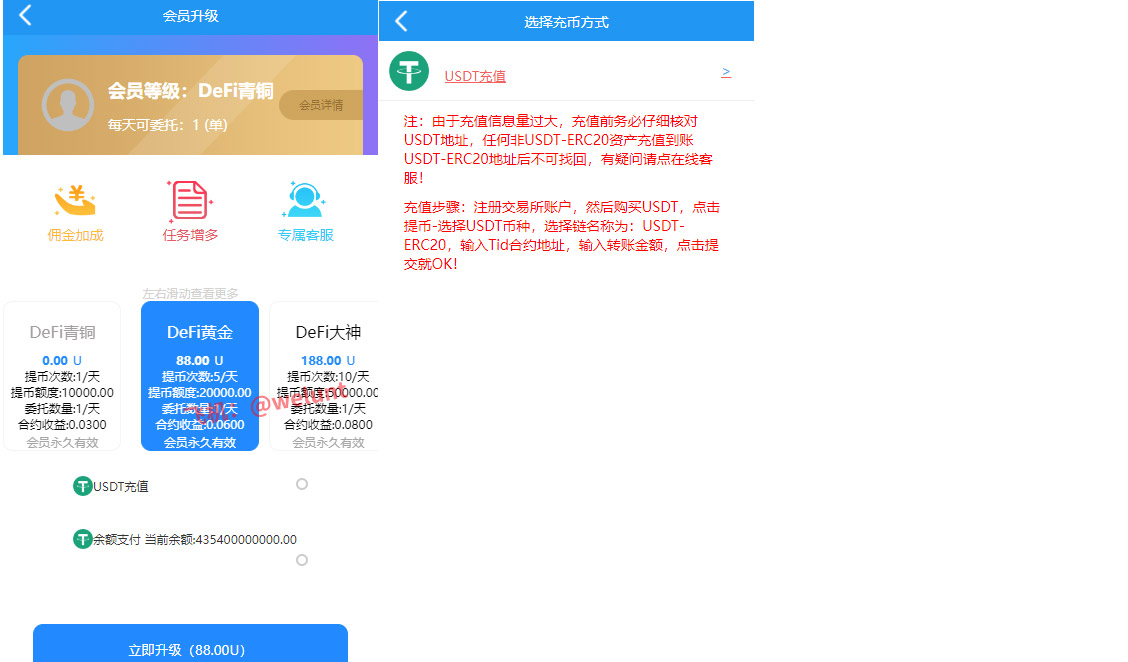
Task: Tap the large Tether logo beside USDT充值
Action: pyautogui.click(x=409, y=71)
